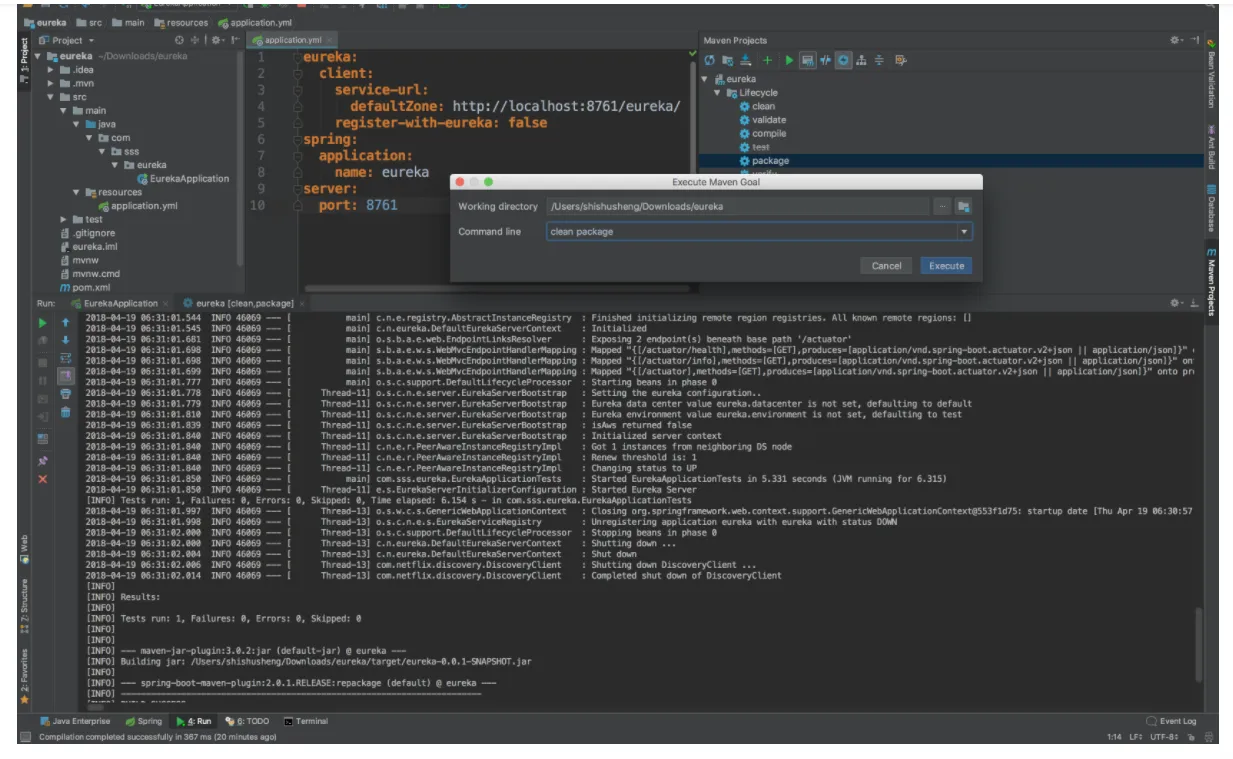Jump up the stack trace with the up arrow
The image size is (1233, 759).
coord(66,323)
